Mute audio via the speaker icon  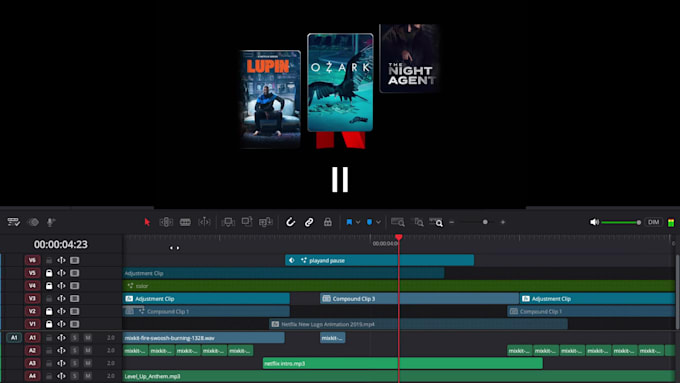[x=594, y=222]
